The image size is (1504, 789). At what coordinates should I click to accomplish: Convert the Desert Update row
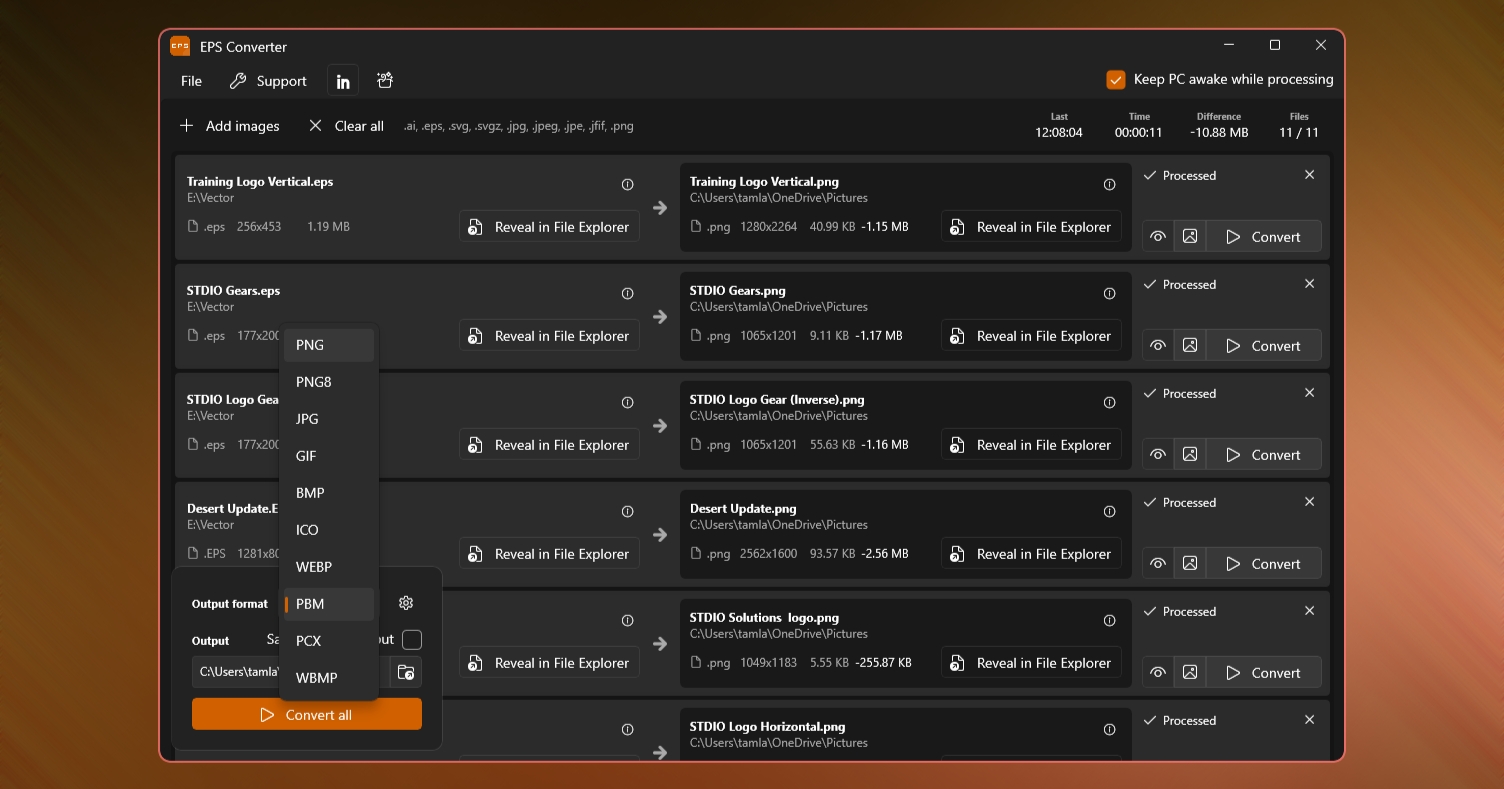coord(1263,564)
